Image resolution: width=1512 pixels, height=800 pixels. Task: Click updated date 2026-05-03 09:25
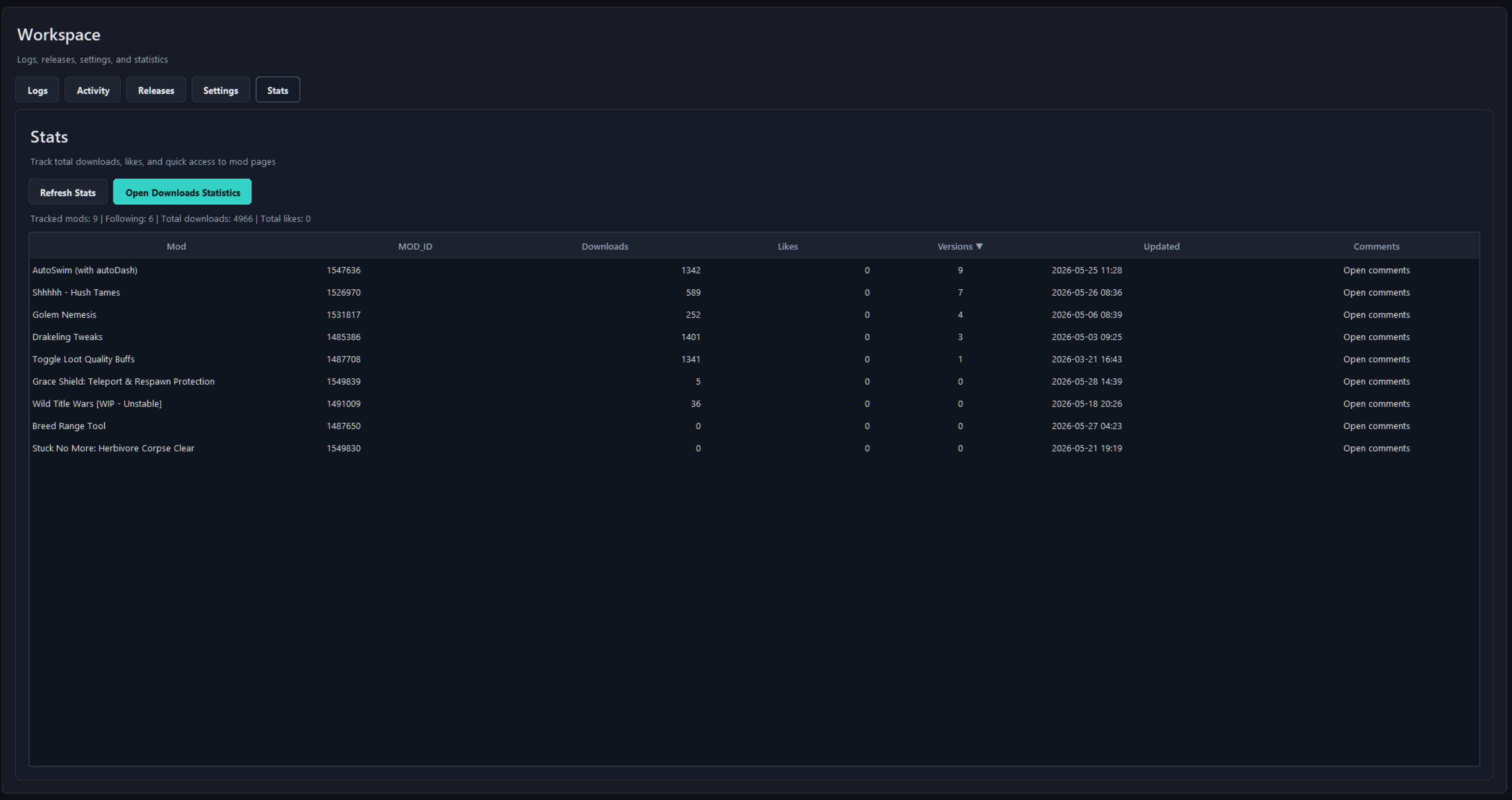pyautogui.click(x=1086, y=337)
